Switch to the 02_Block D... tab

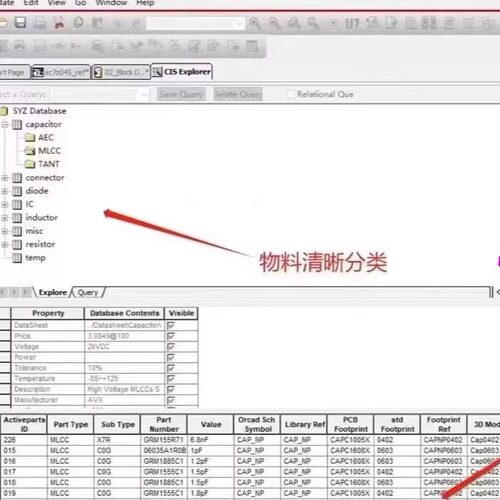click(121, 72)
